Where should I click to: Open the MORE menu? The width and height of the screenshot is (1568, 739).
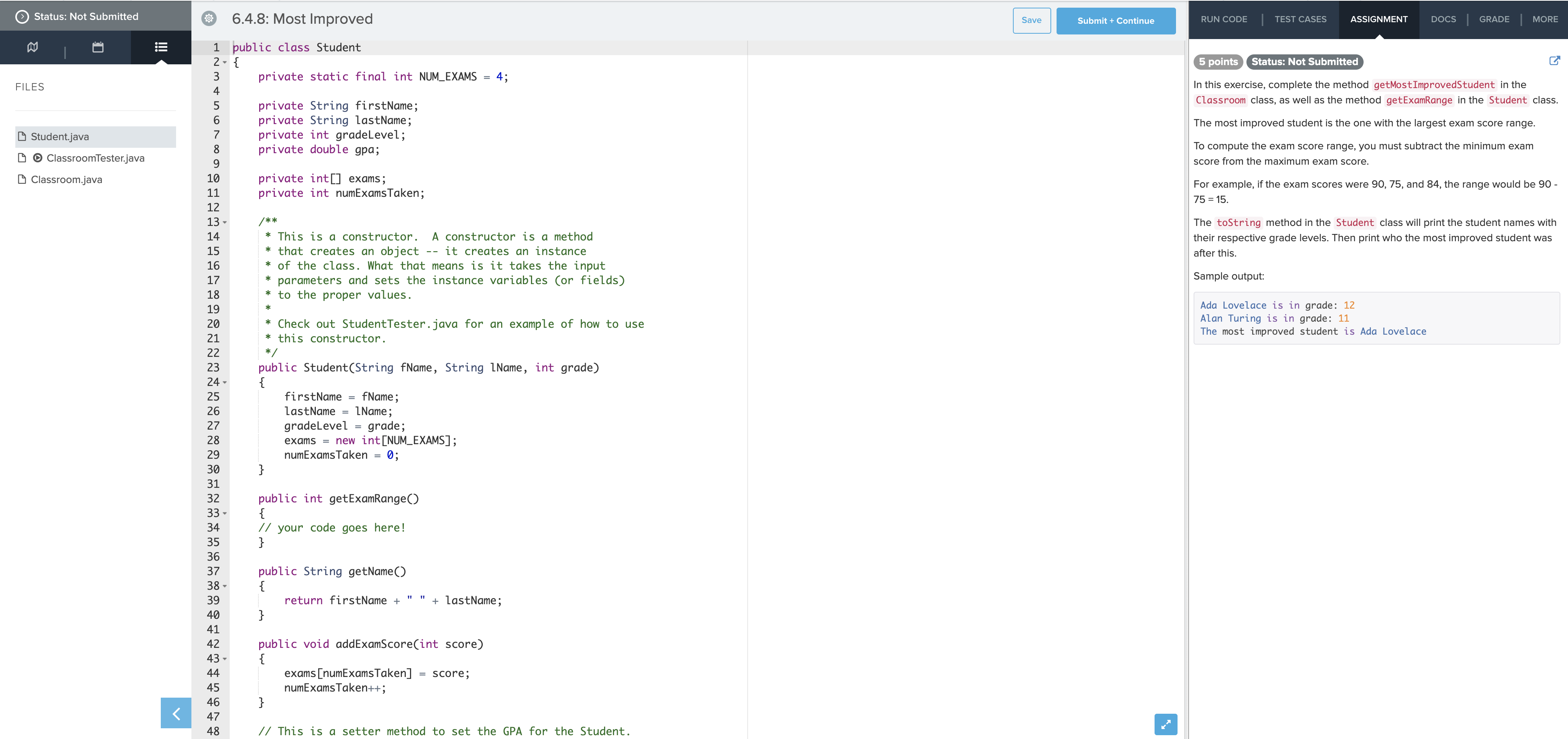1545,19
